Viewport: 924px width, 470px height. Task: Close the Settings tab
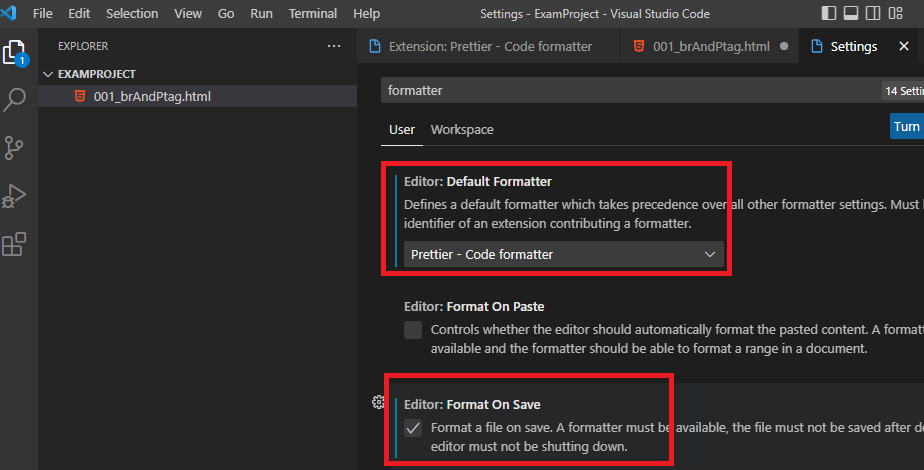pos(904,46)
